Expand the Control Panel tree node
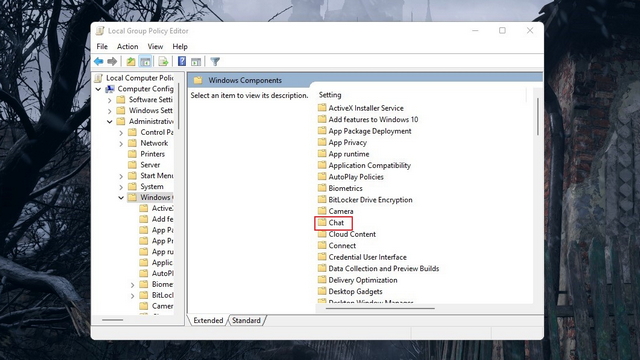 [121, 133]
